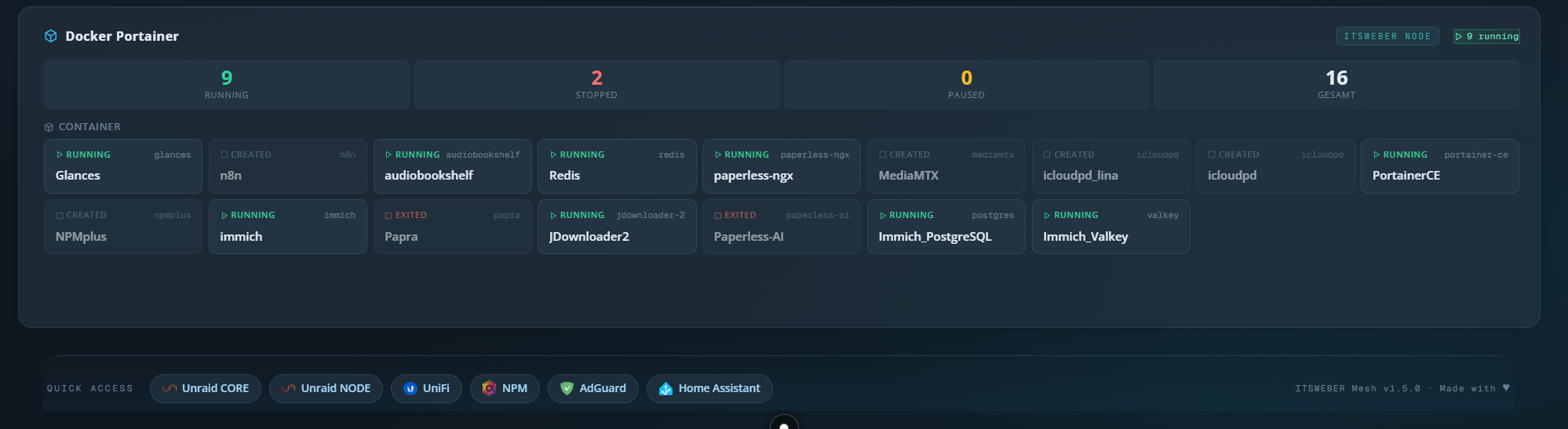Open the Home Assistant quick access link
The image size is (1568, 429).
pyautogui.click(x=709, y=388)
